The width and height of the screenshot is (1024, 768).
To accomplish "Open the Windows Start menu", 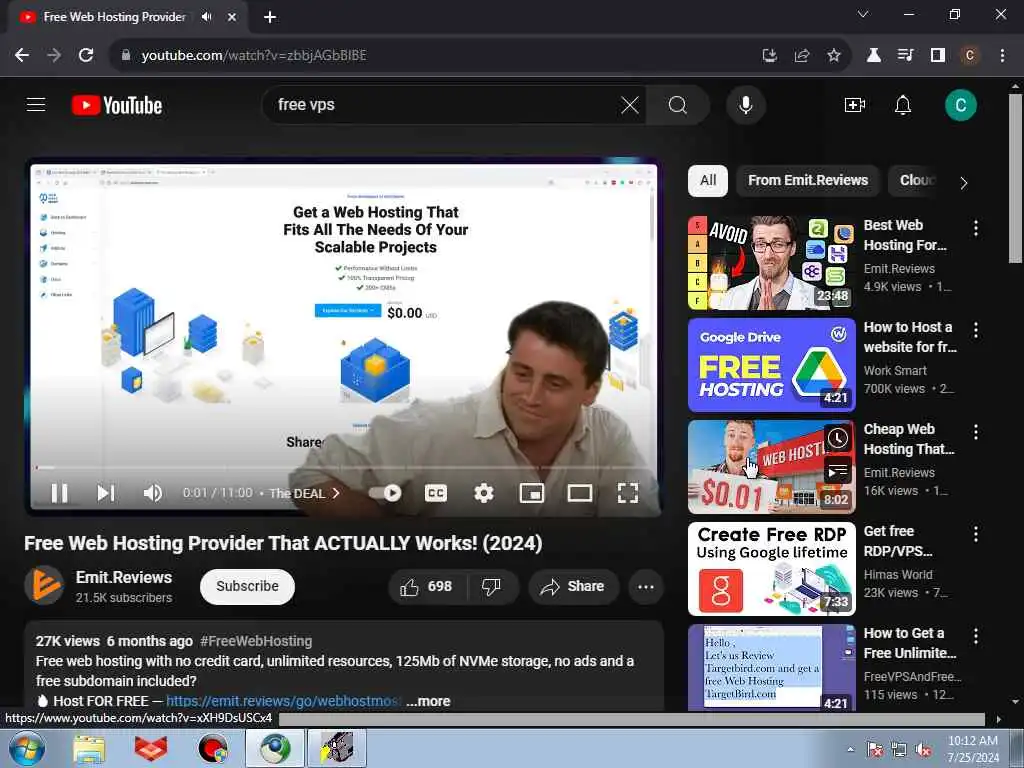I will click(x=26, y=748).
